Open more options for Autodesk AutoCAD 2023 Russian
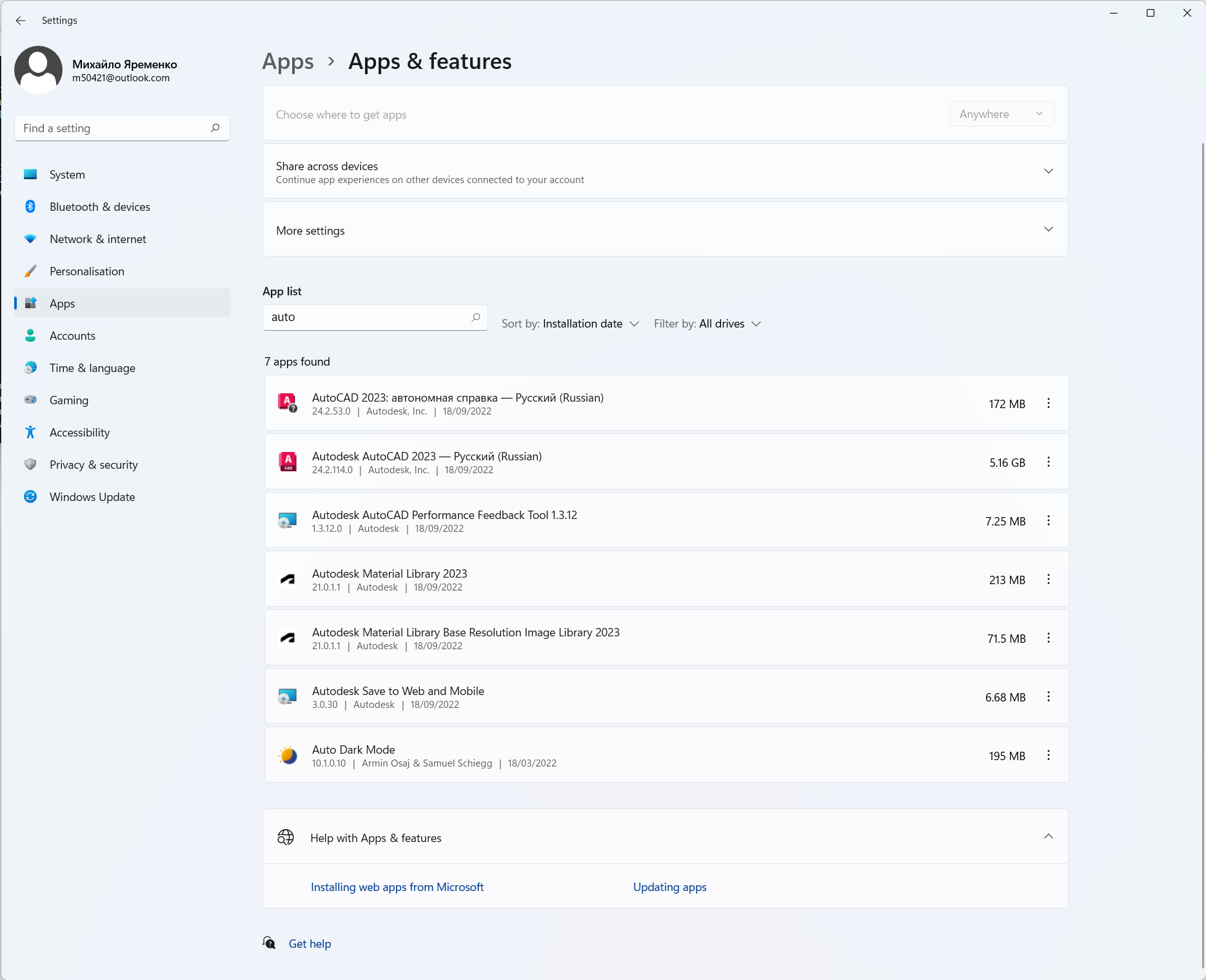This screenshot has width=1206, height=980. [1049, 462]
